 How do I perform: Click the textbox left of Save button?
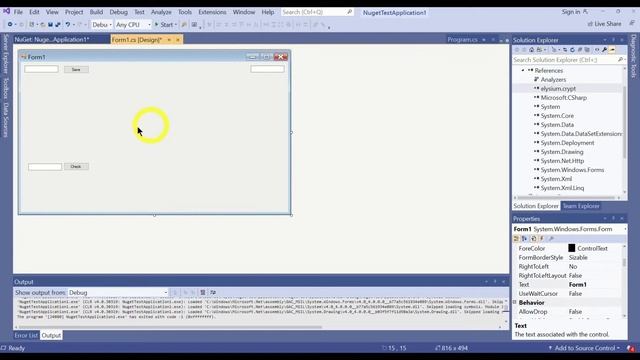point(41,69)
